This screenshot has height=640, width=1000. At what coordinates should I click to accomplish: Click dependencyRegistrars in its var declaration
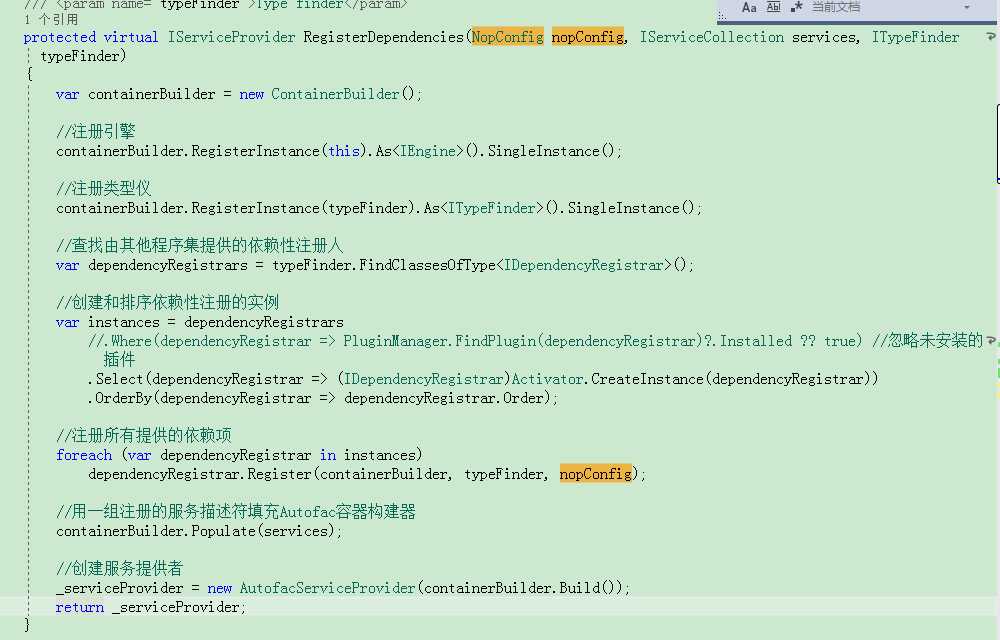pyautogui.click(x=168, y=265)
